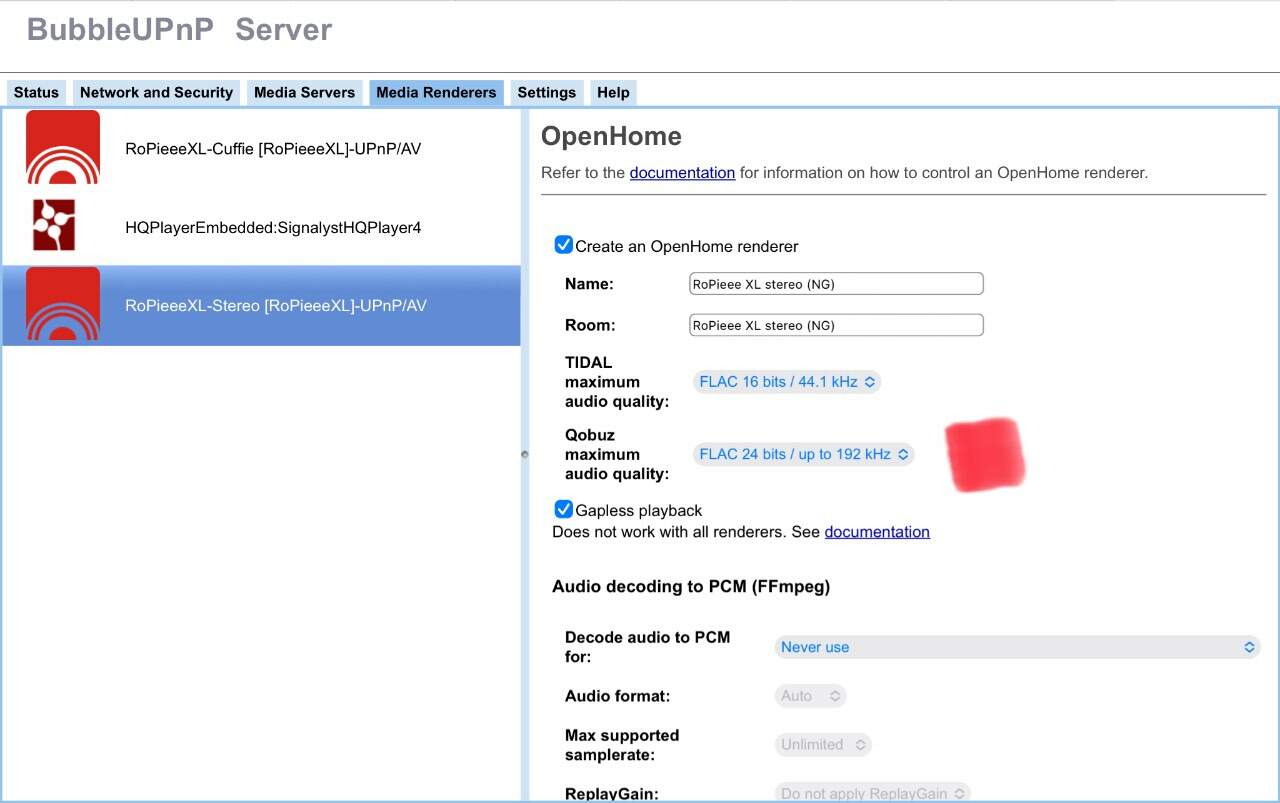Open Qobuz maximum audio quality dropdown
This screenshot has width=1280, height=803.
(x=803, y=454)
